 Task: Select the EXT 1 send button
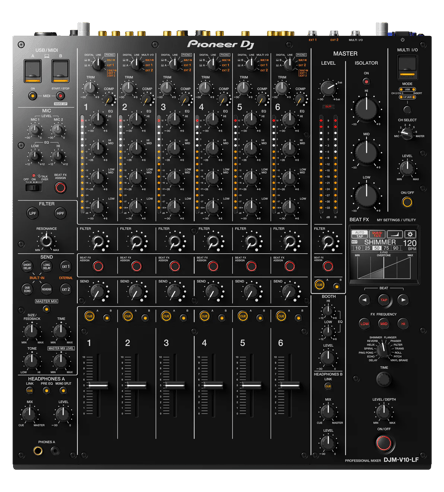point(66,266)
